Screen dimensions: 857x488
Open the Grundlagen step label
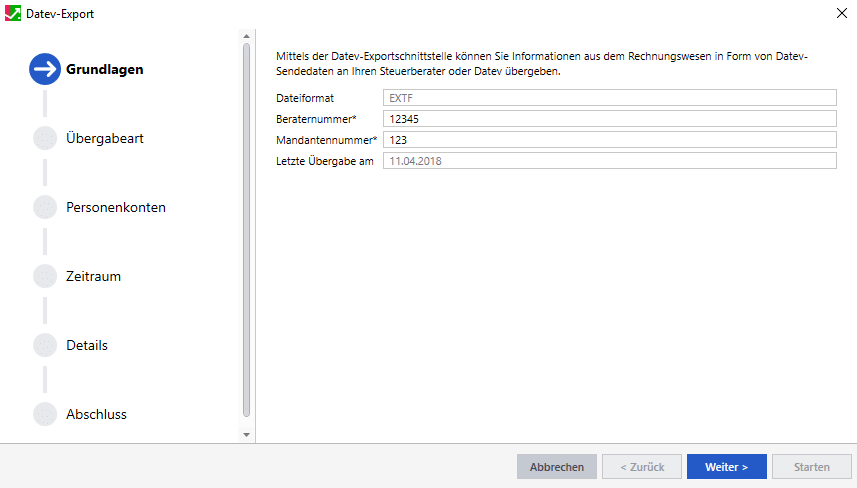(104, 69)
